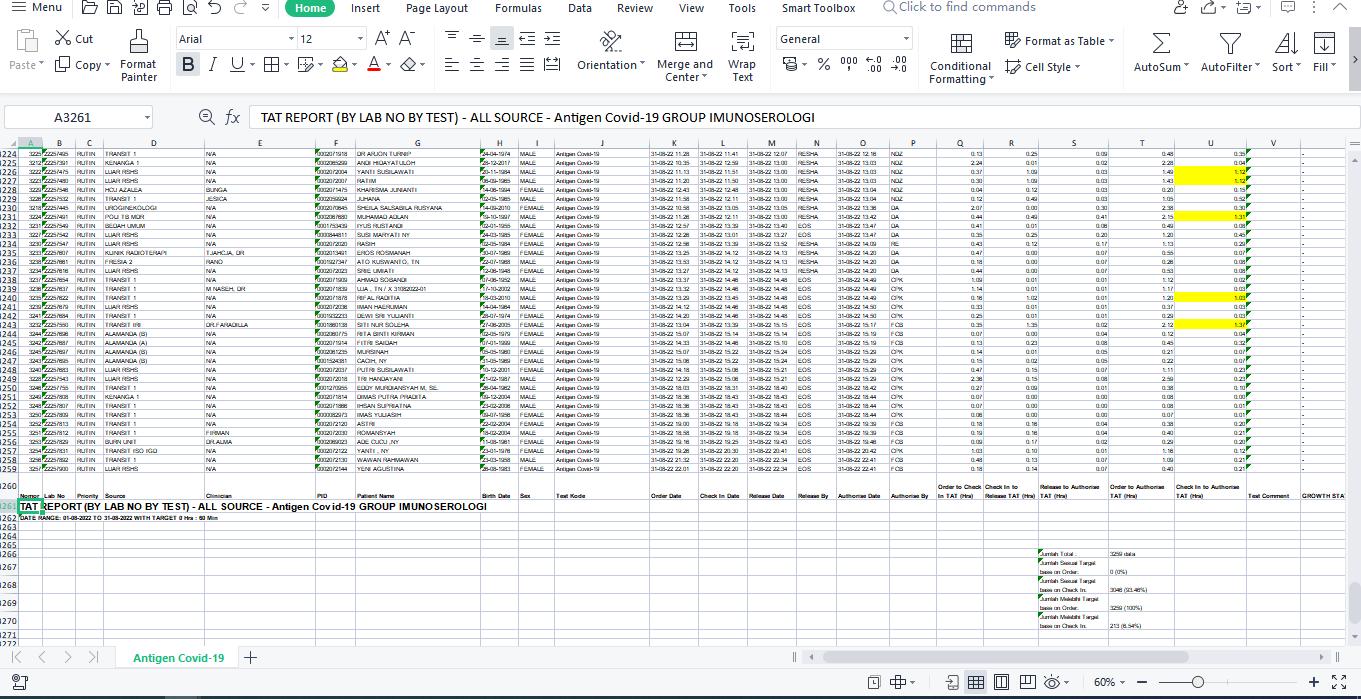Expand number format General dropdown
Screen dimensions: 1361x699
pos(906,39)
